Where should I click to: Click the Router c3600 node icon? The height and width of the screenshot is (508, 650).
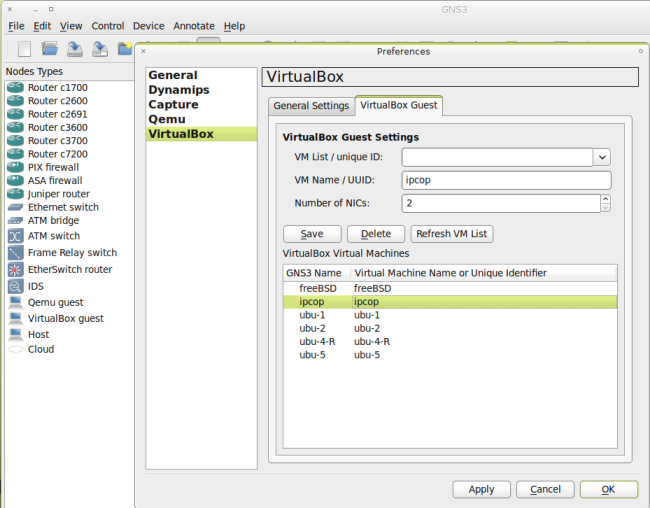point(15,127)
